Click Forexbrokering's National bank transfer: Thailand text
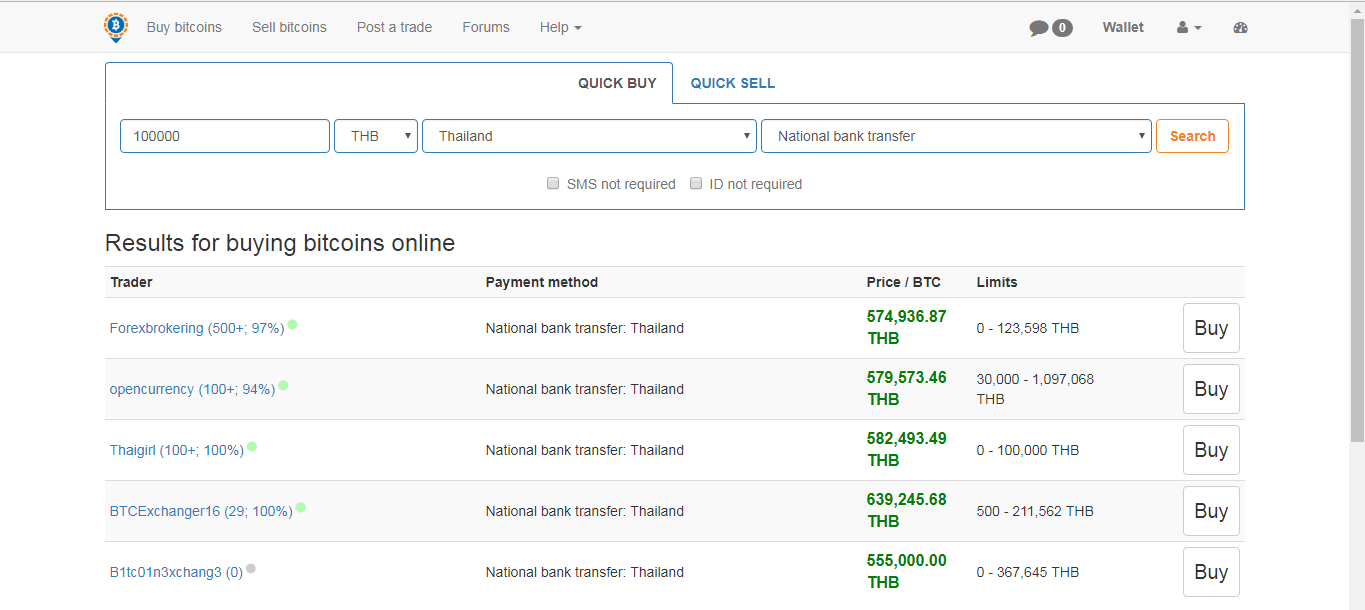Screen dimensions: 1365x610 tap(585, 328)
